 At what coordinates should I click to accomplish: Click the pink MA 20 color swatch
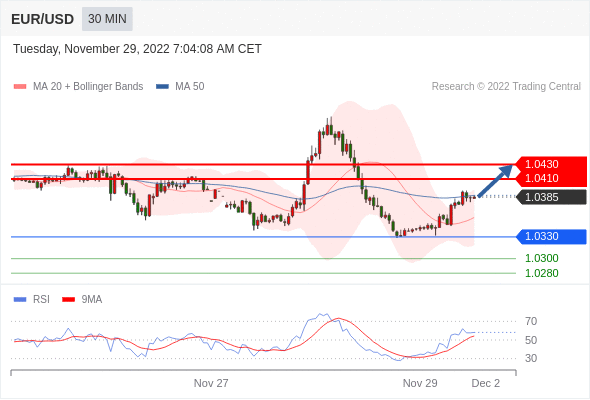[x=20, y=87]
